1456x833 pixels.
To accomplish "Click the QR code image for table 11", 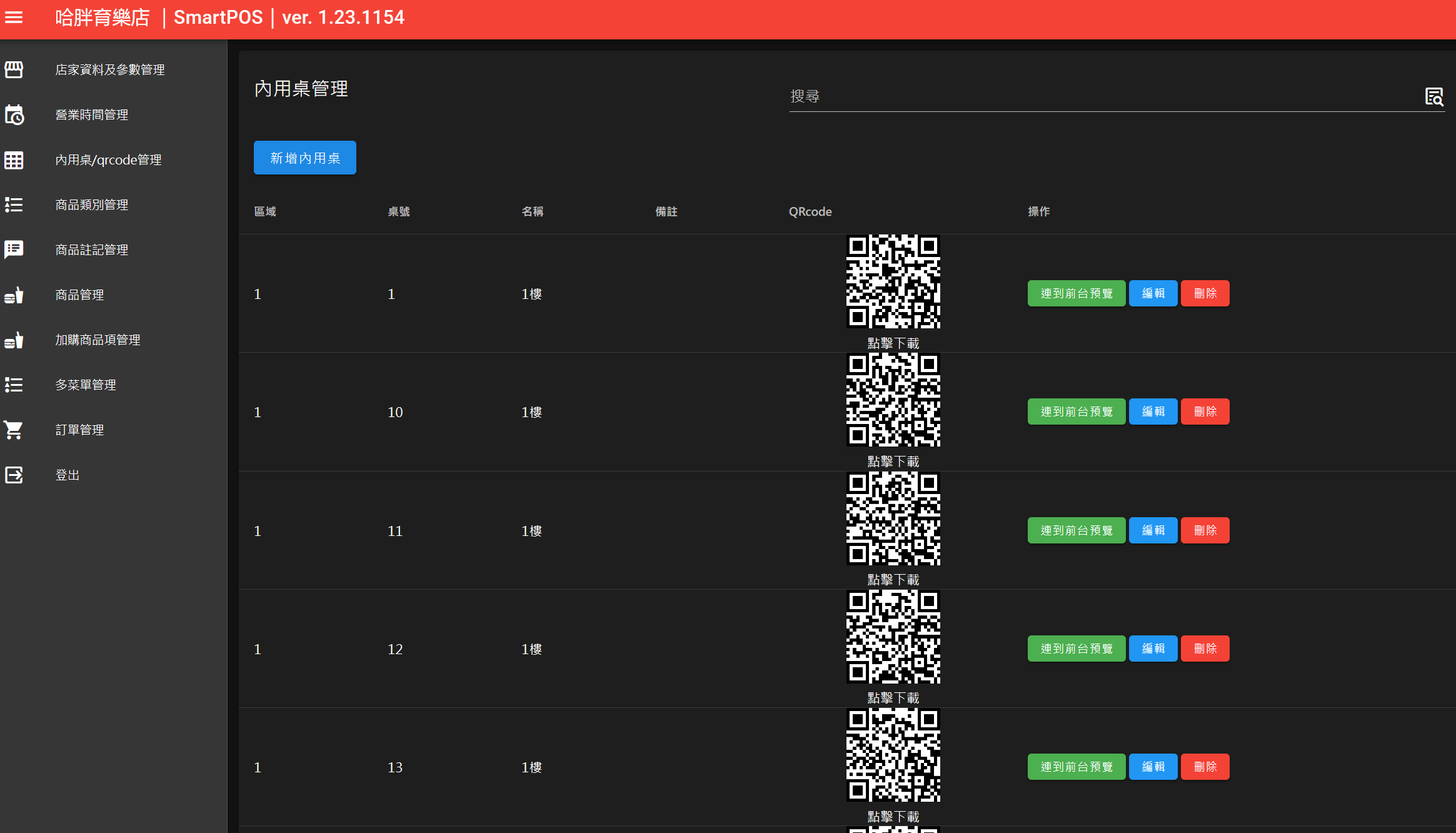I will (893, 518).
